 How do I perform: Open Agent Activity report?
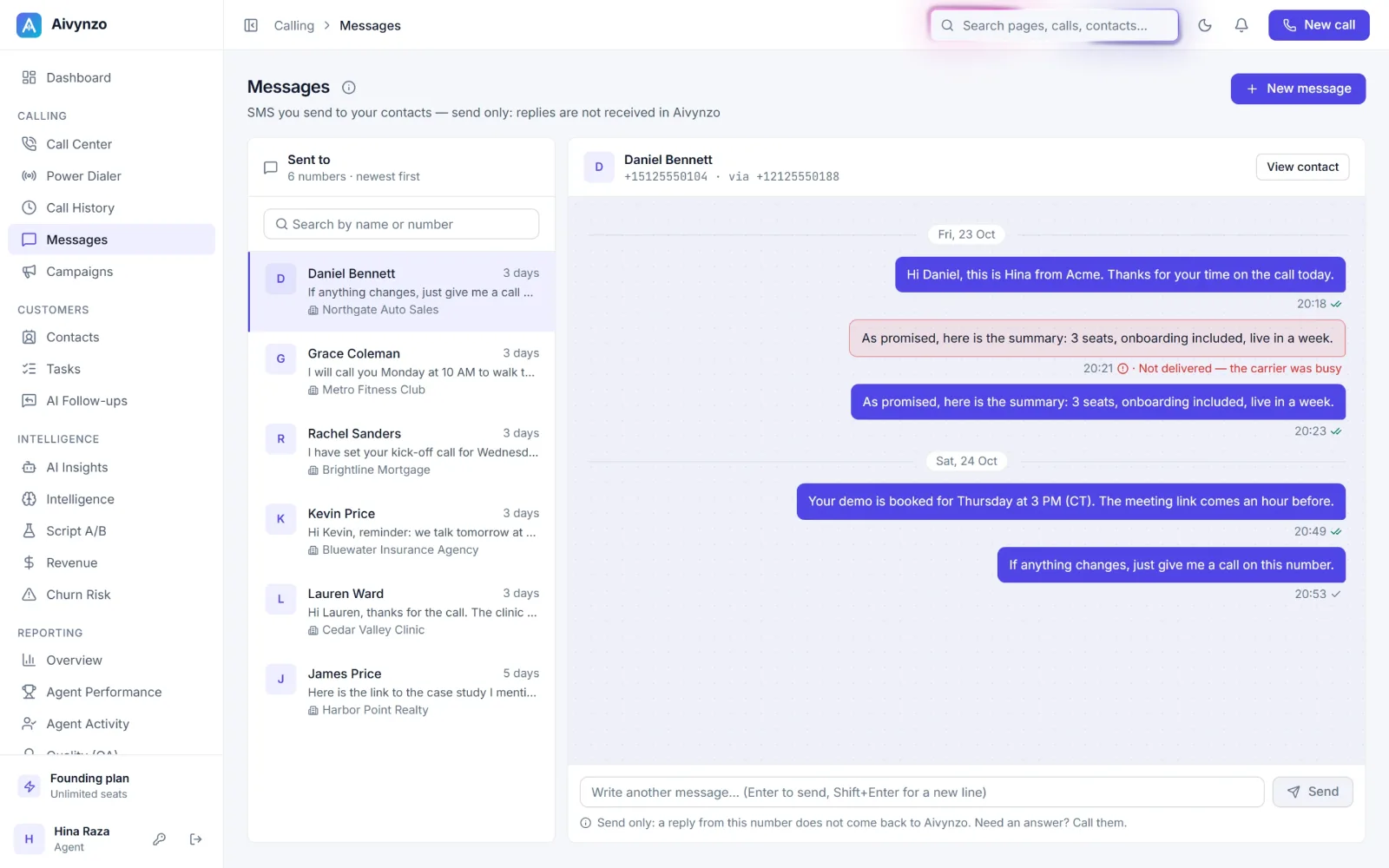pyautogui.click(x=111, y=724)
